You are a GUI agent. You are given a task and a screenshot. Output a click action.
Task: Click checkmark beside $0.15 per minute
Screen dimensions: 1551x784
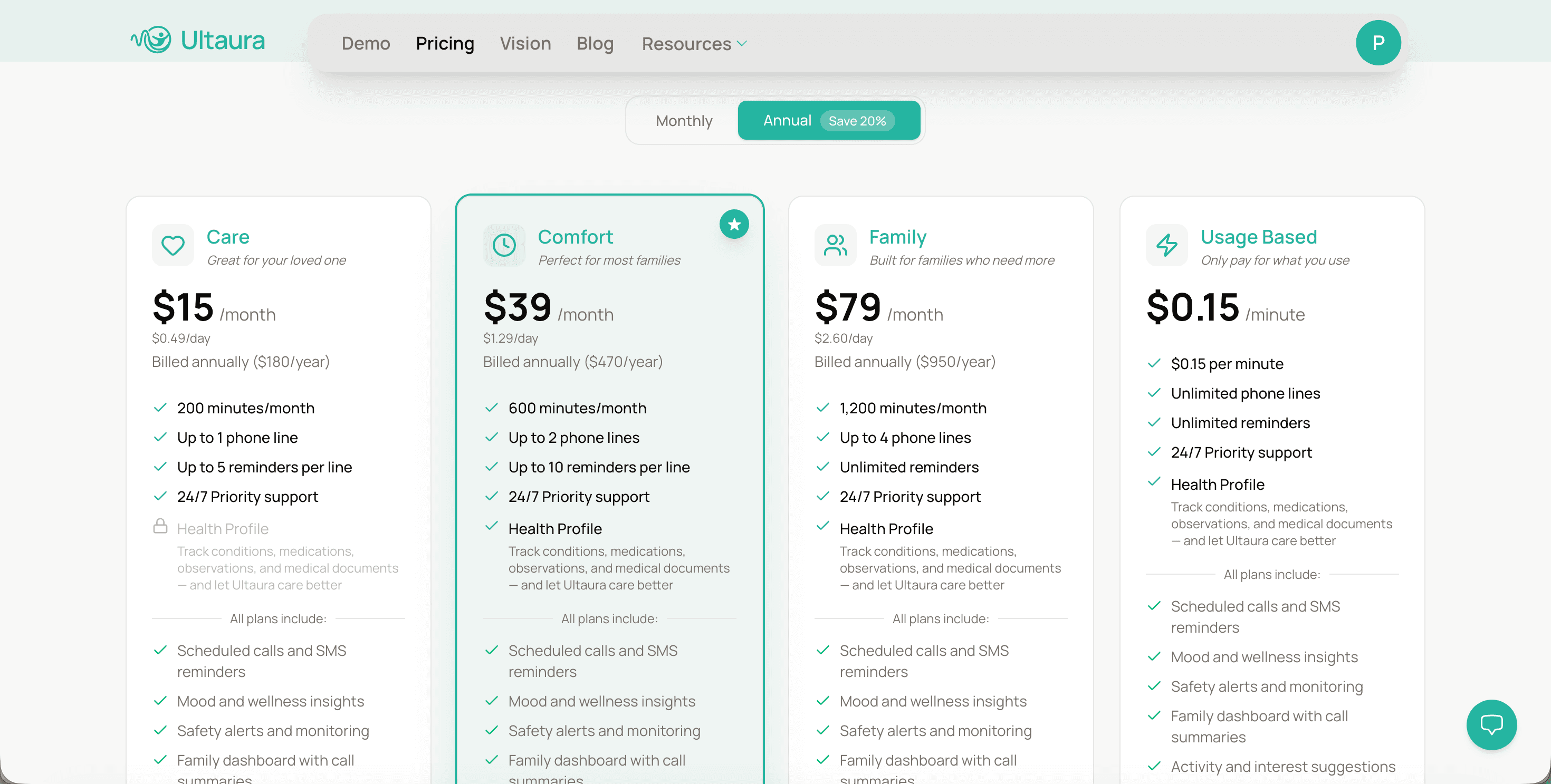[1154, 363]
